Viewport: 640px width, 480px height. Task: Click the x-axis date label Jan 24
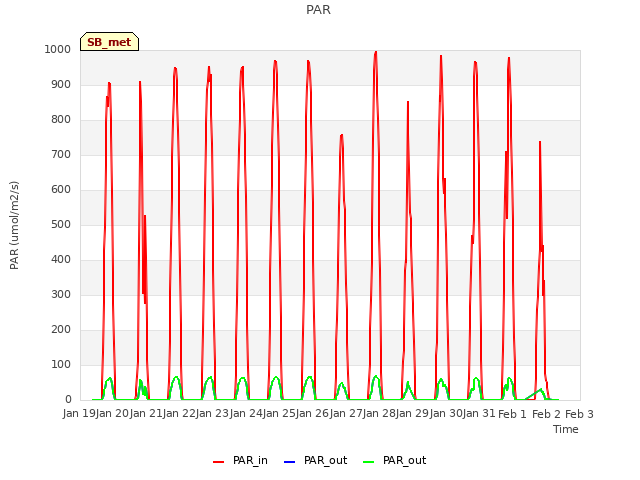click(246, 414)
